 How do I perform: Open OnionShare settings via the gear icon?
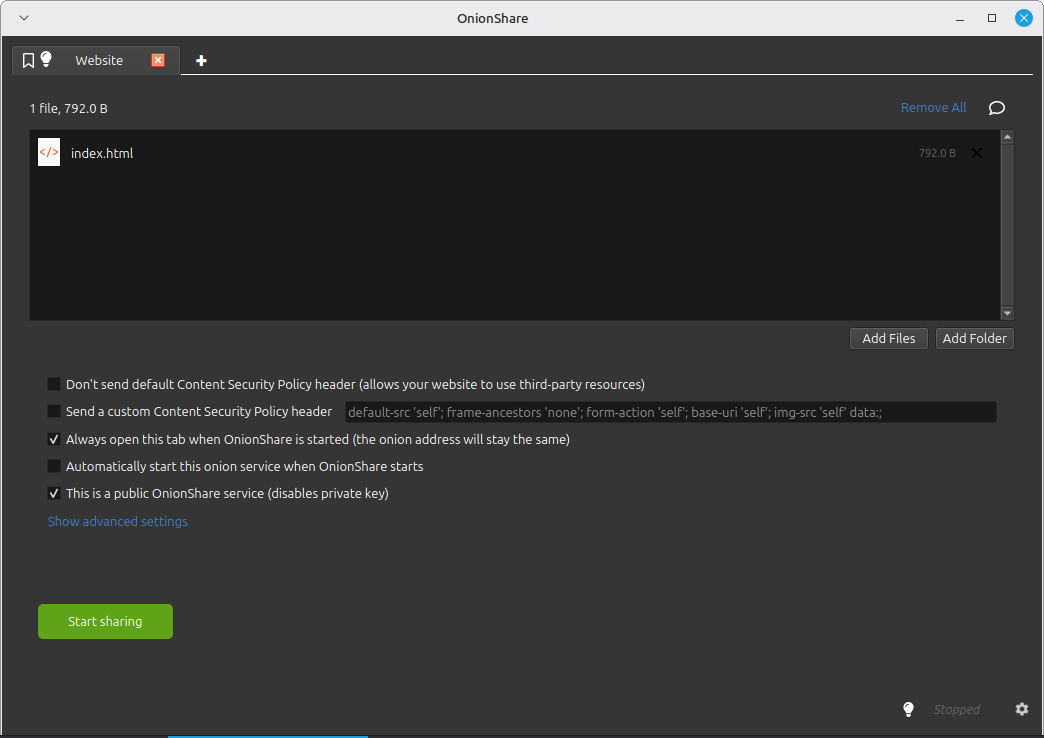point(1021,709)
